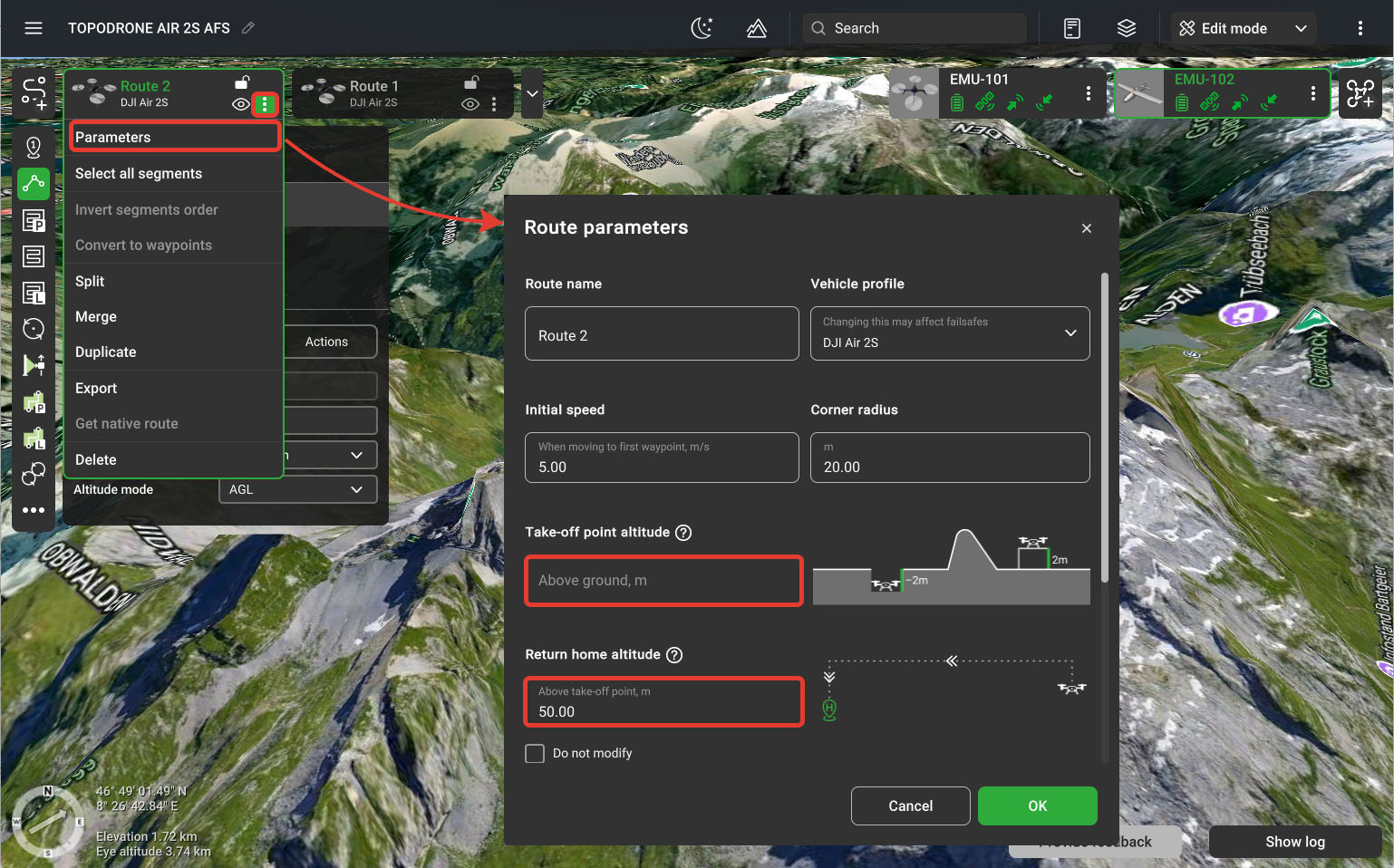Show more drawing tools via three dots
This screenshot has width=1394, height=868.
(34, 510)
